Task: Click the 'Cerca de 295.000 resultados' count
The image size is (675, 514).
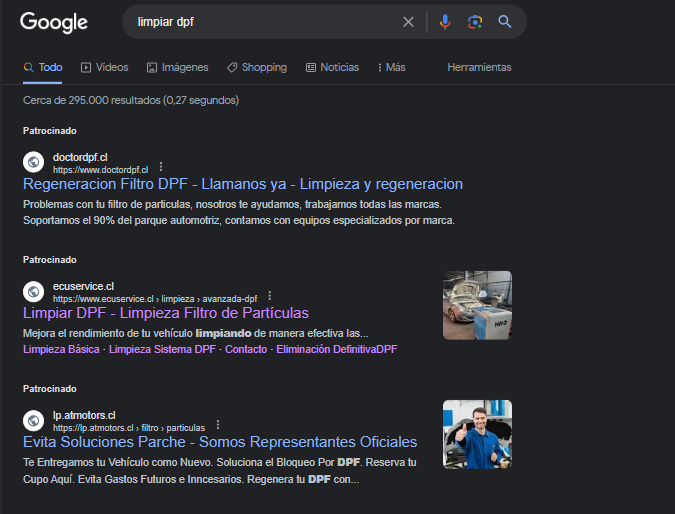Action: click(x=131, y=100)
